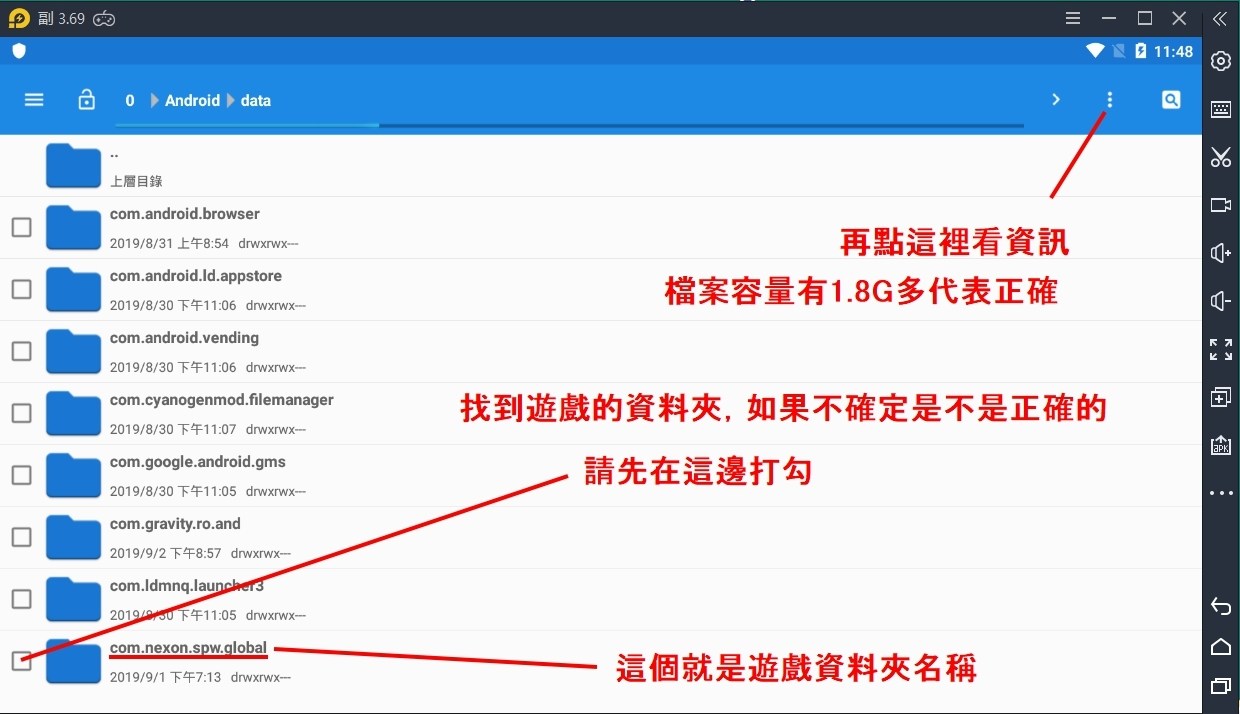Viewport: 1240px width, 714px height.
Task: Click the com.android.browser folder name
Action: click(185, 214)
